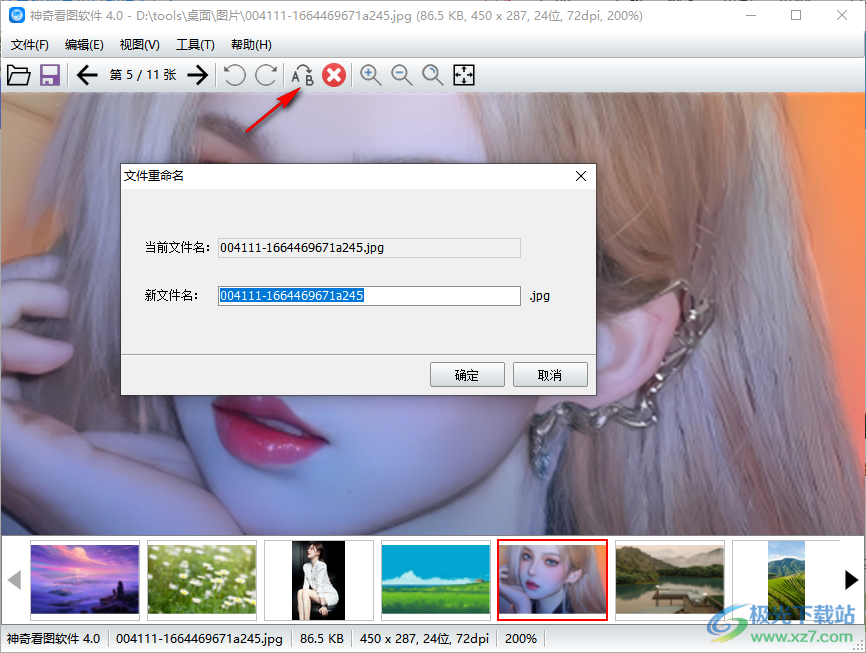Select the daisy flowers thumbnail
The width and height of the screenshot is (866, 653).
point(202,580)
